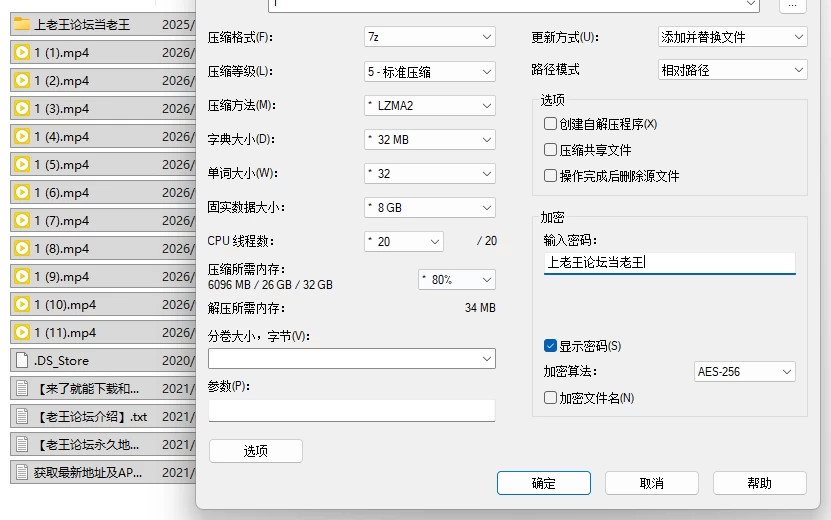Select the 1 (1).mp4 video file icon
Screen dimensions: 831x520
click(22, 52)
